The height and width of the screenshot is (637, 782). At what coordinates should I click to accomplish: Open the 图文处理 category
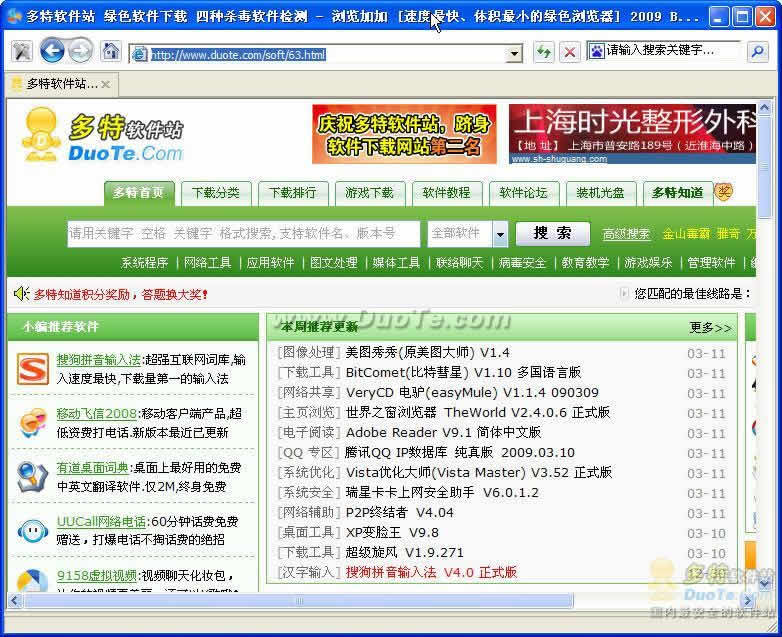[334, 263]
